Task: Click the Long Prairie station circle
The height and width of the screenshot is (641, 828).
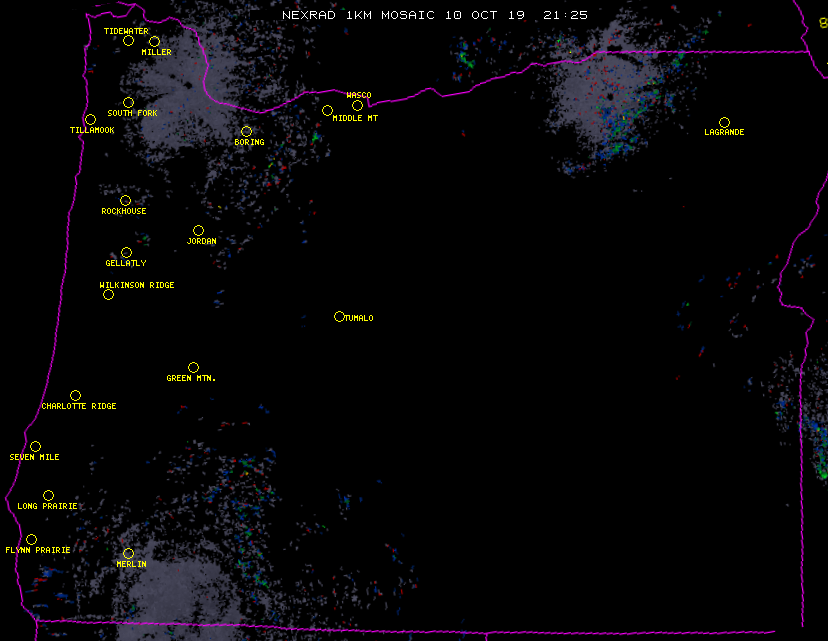Action: click(48, 496)
